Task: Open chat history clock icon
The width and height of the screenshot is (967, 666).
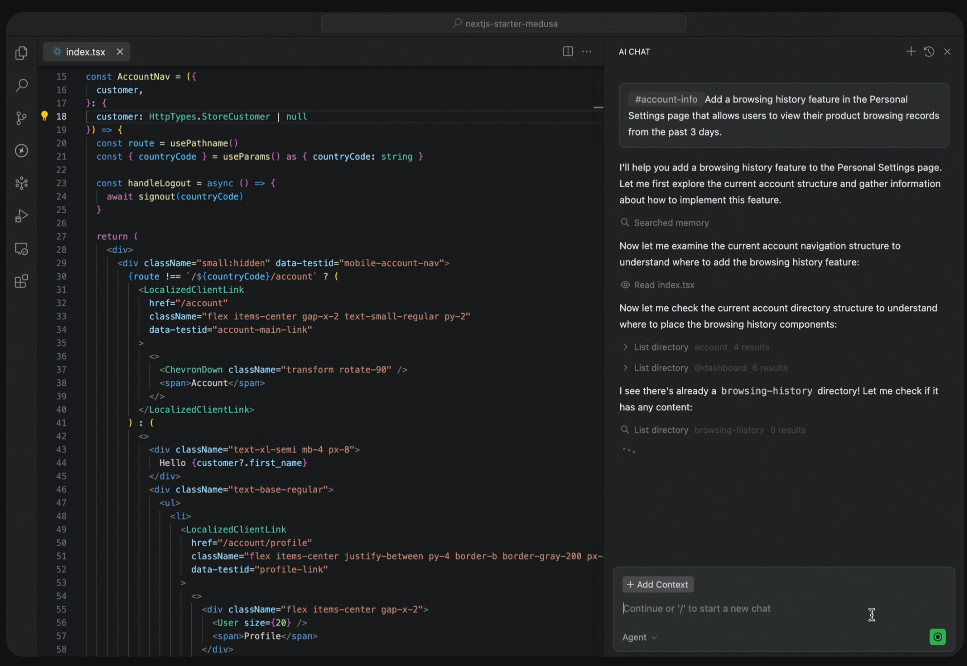Action: [929, 52]
